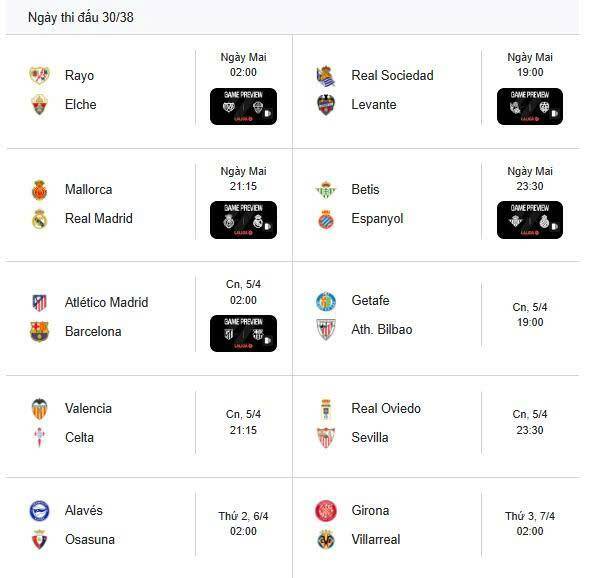Image resolution: width=602 pixels, height=578 pixels.
Task: Open the Valencia team name link
Action: [x=88, y=408]
